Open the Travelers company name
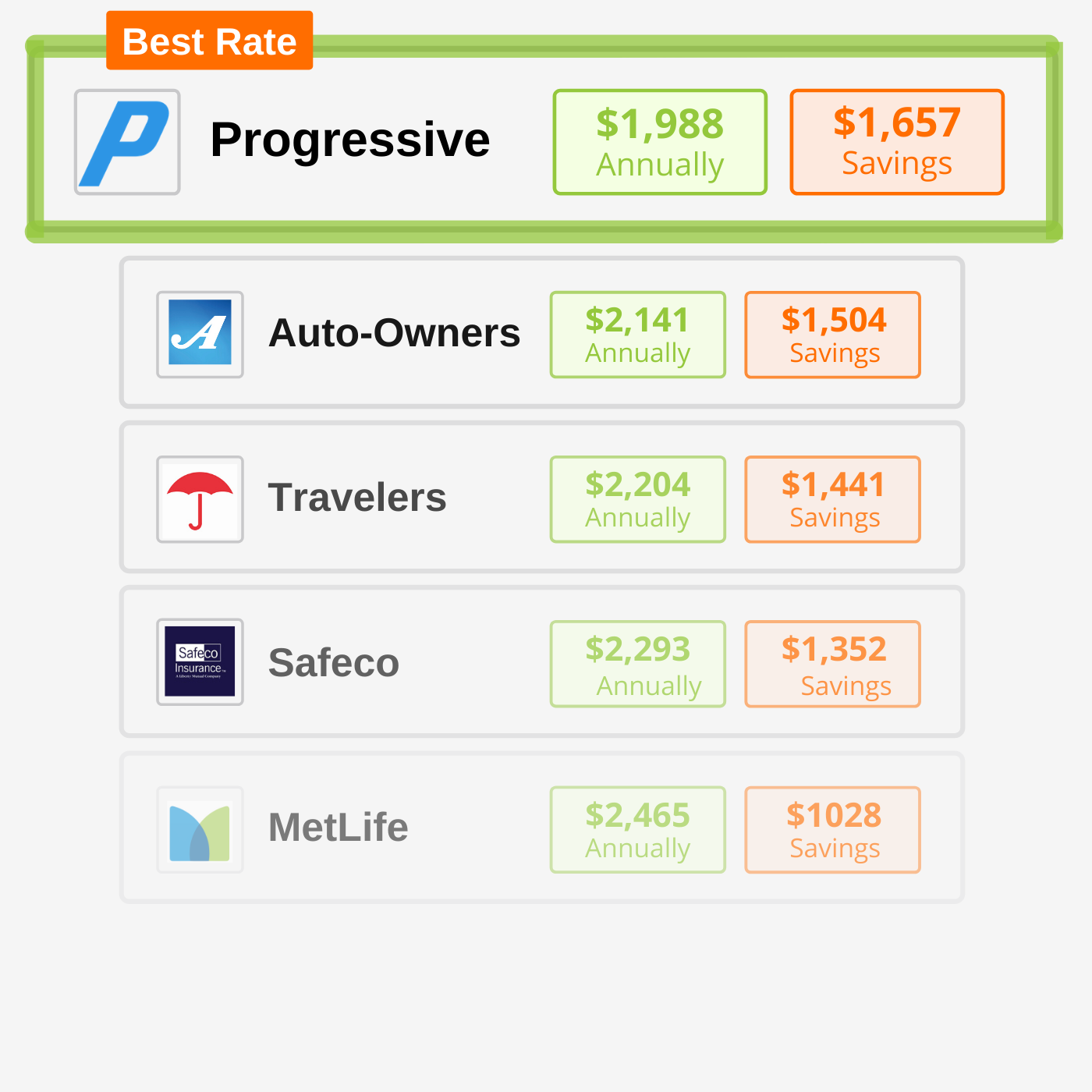This screenshot has width=1092, height=1092. click(x=357, y=498)
